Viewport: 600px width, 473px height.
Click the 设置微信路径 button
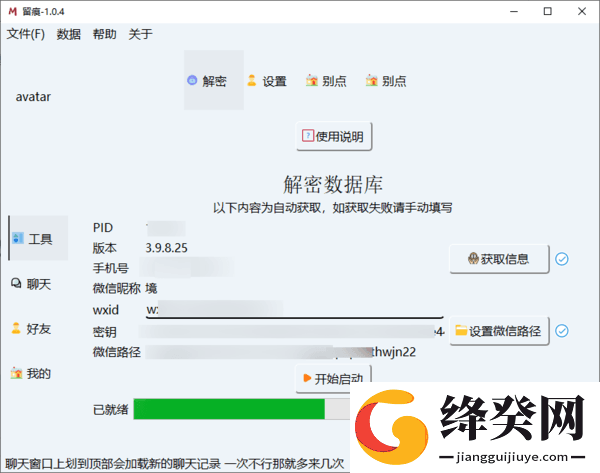point(499,331)
